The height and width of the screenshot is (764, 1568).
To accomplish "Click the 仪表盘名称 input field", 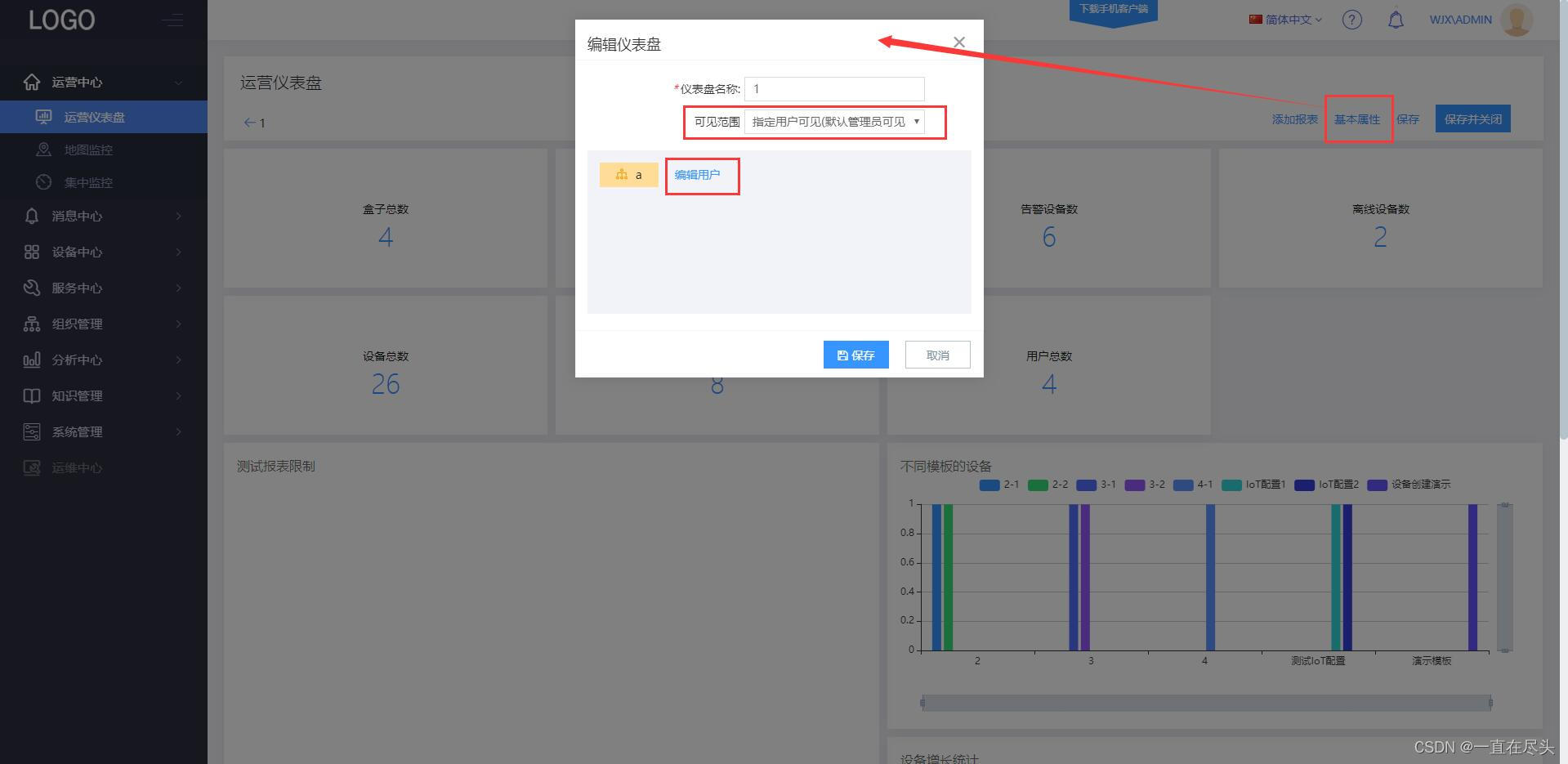I will pos(834,89).
